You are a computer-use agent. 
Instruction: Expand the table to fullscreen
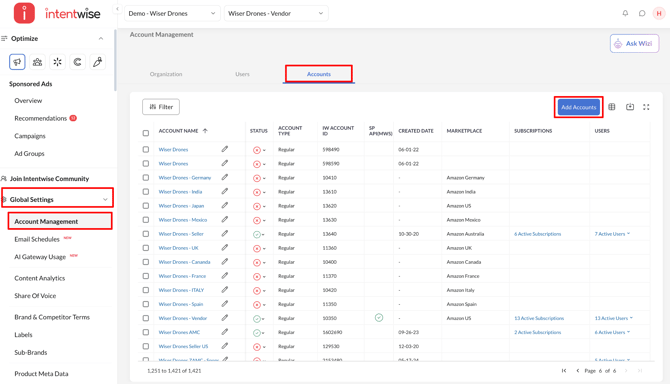point(646,107)
